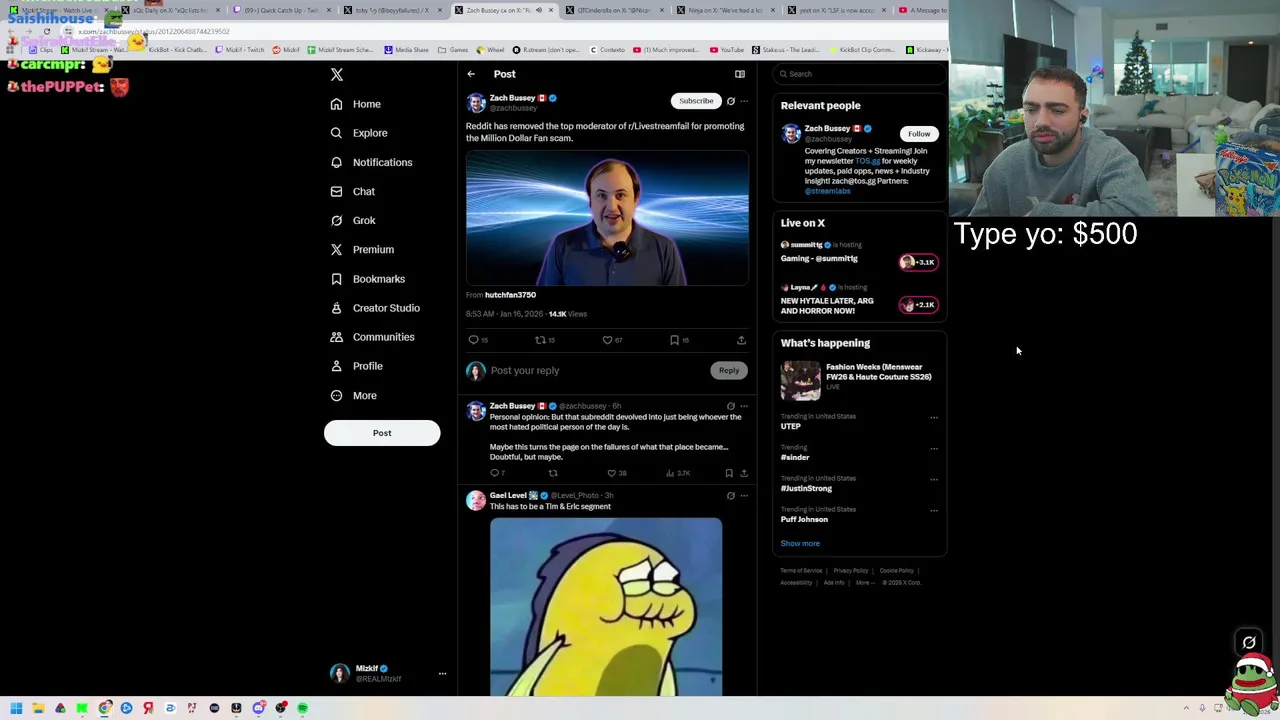Click the reply icon on the main post
1280x720 pixels.
coord(474,340)
